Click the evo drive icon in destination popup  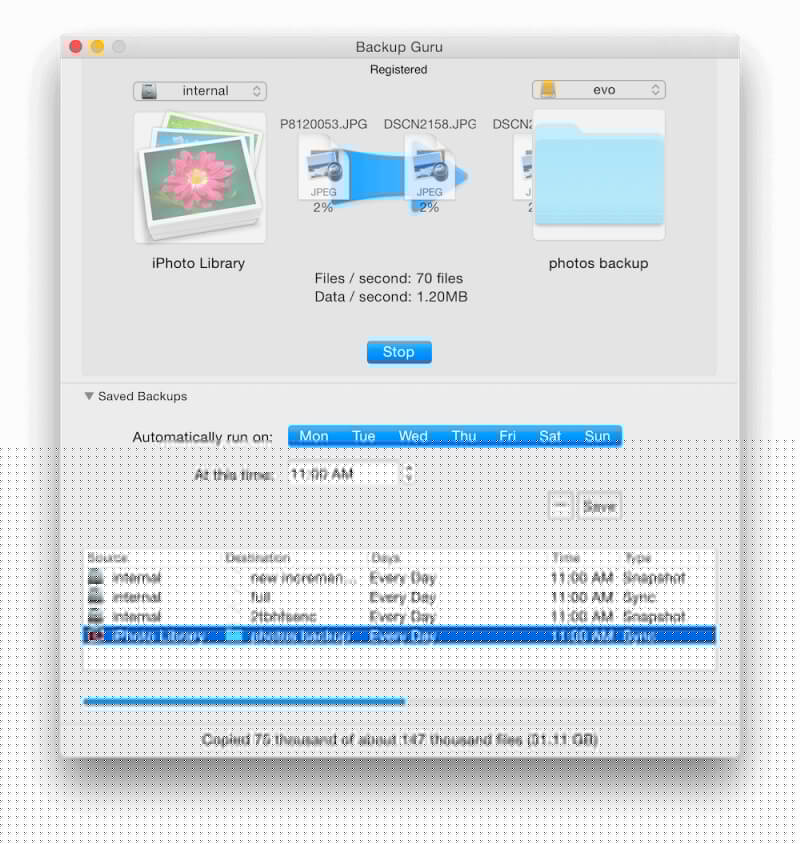coord(548,90)
